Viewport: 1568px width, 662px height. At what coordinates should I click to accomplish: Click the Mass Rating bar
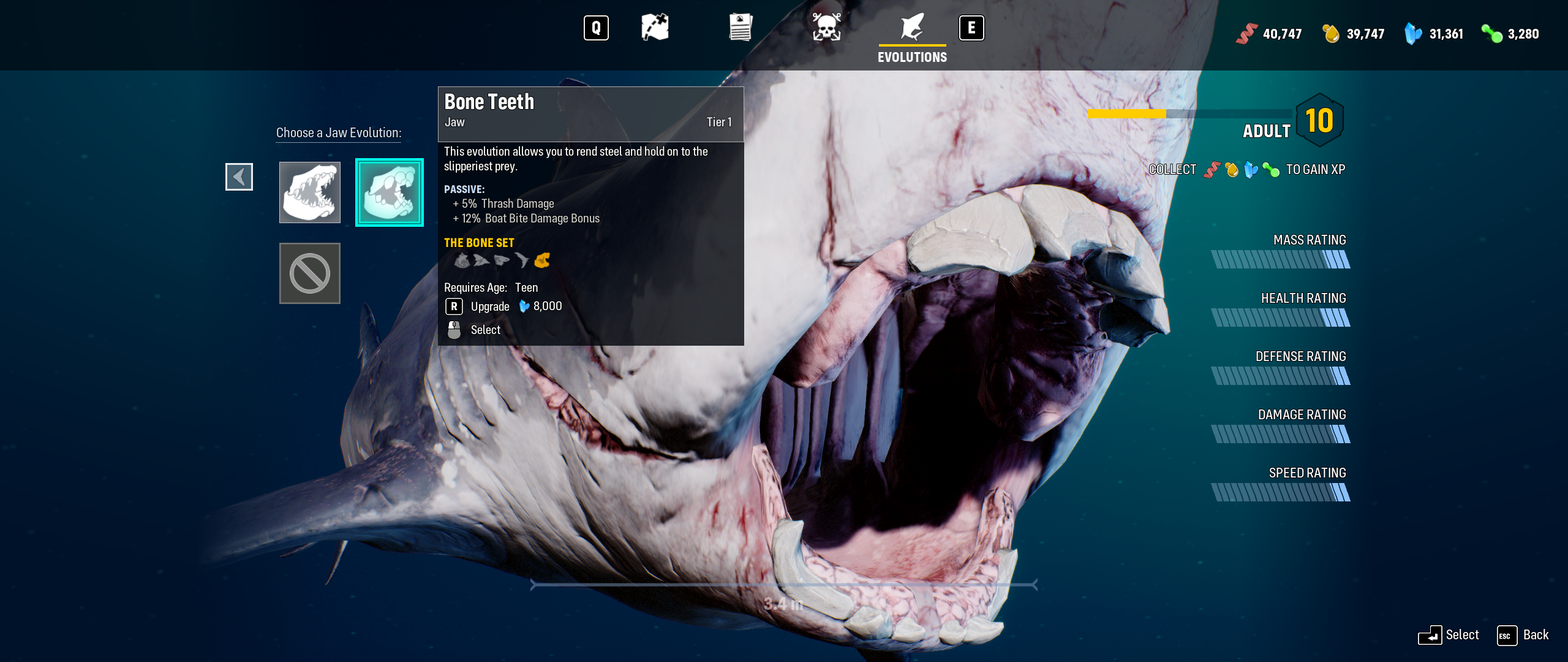tap(1281, 259)
